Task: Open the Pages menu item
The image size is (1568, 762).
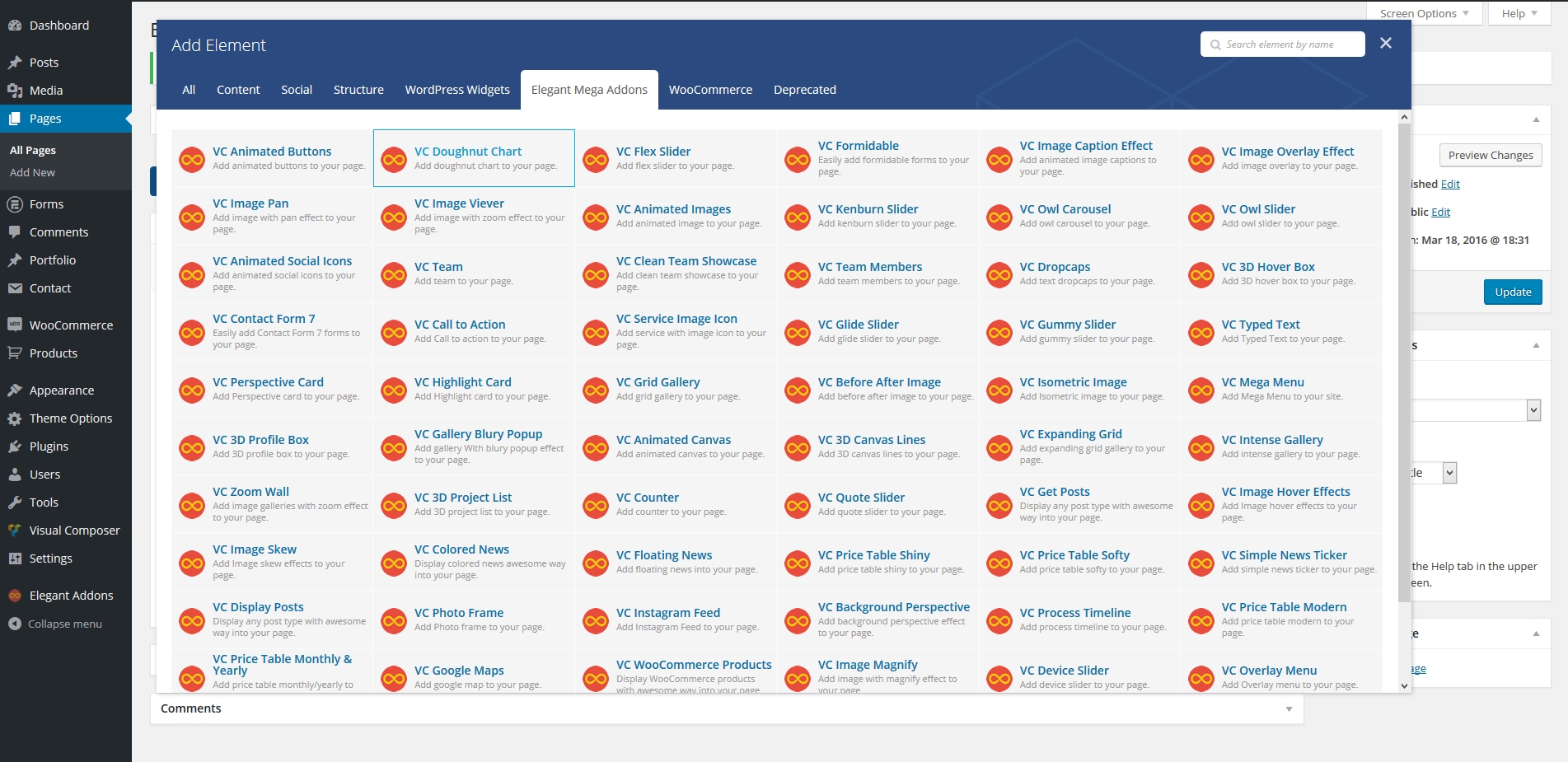Action: [x=66, y=119]
